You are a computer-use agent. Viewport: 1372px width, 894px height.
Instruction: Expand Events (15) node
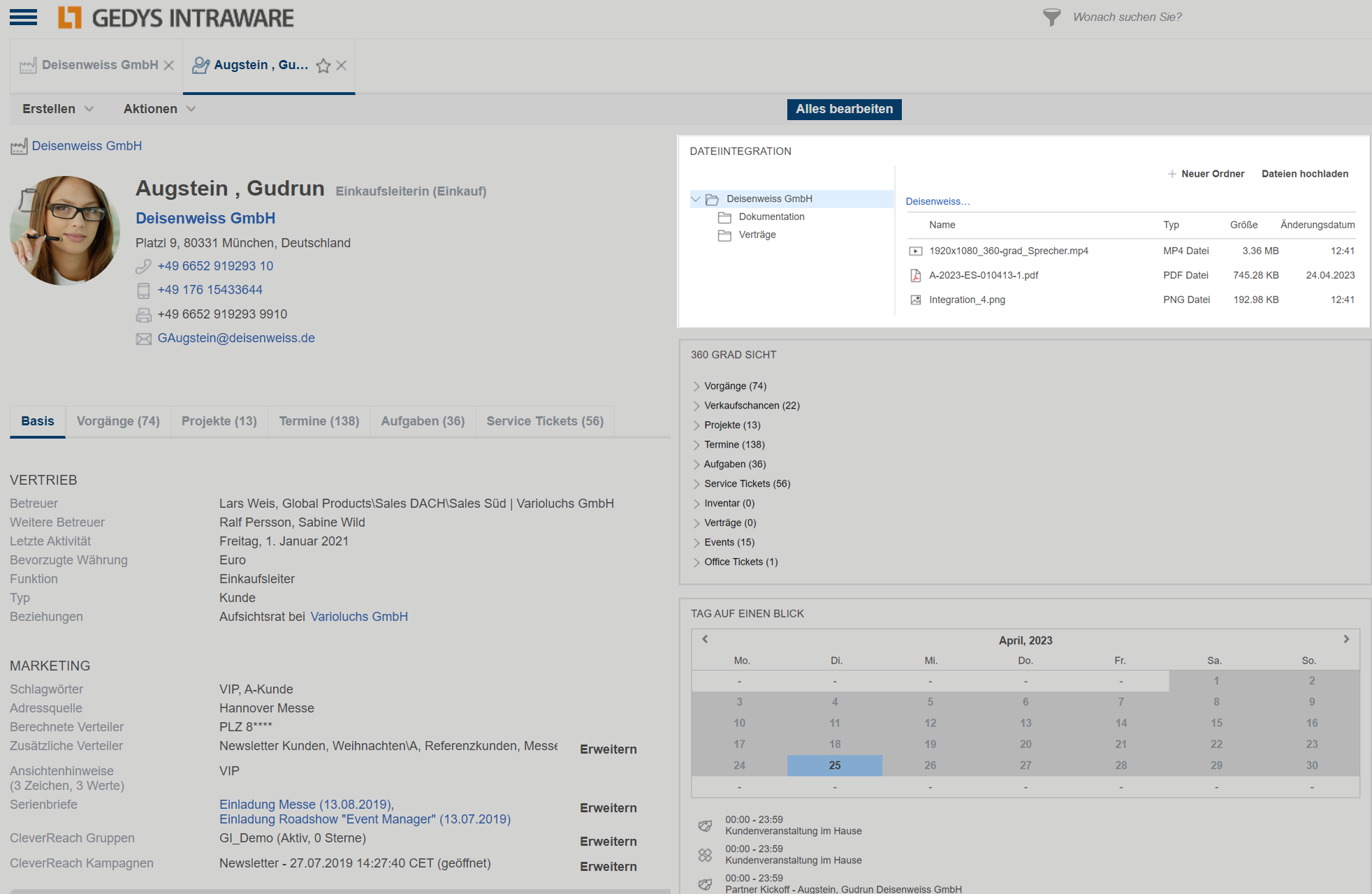click(696, 543)
